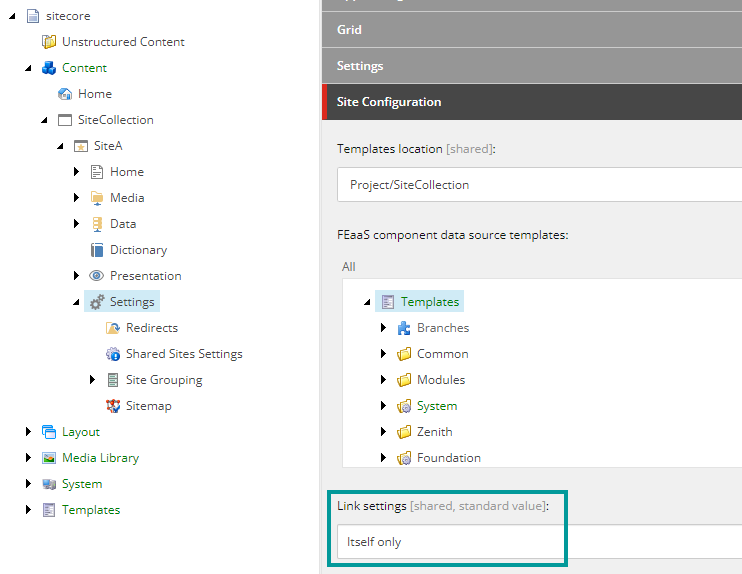Collapse the Settings tree node
This screenshot has width=742, height=574.
click(76, 302)
